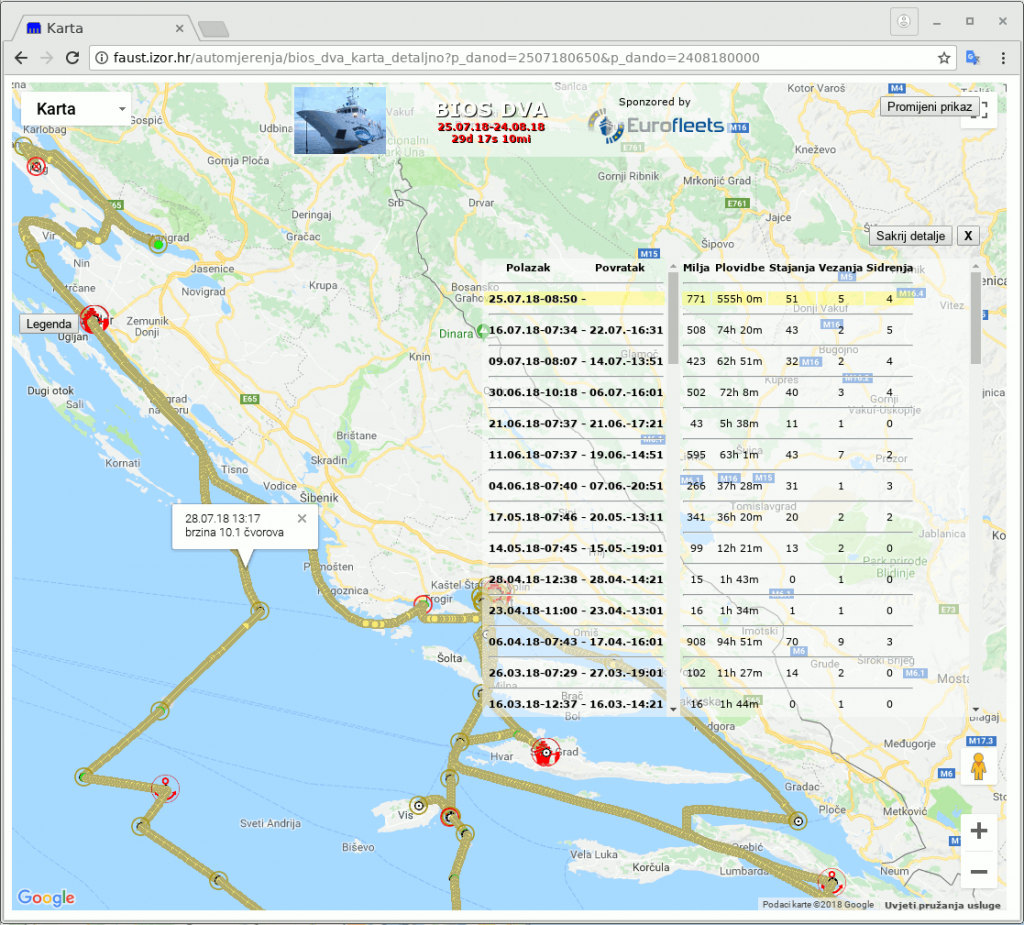This screenshot has height=925, width=1024.
Task: Bookmark this page with star icon
Action: [x=943, y=58]
